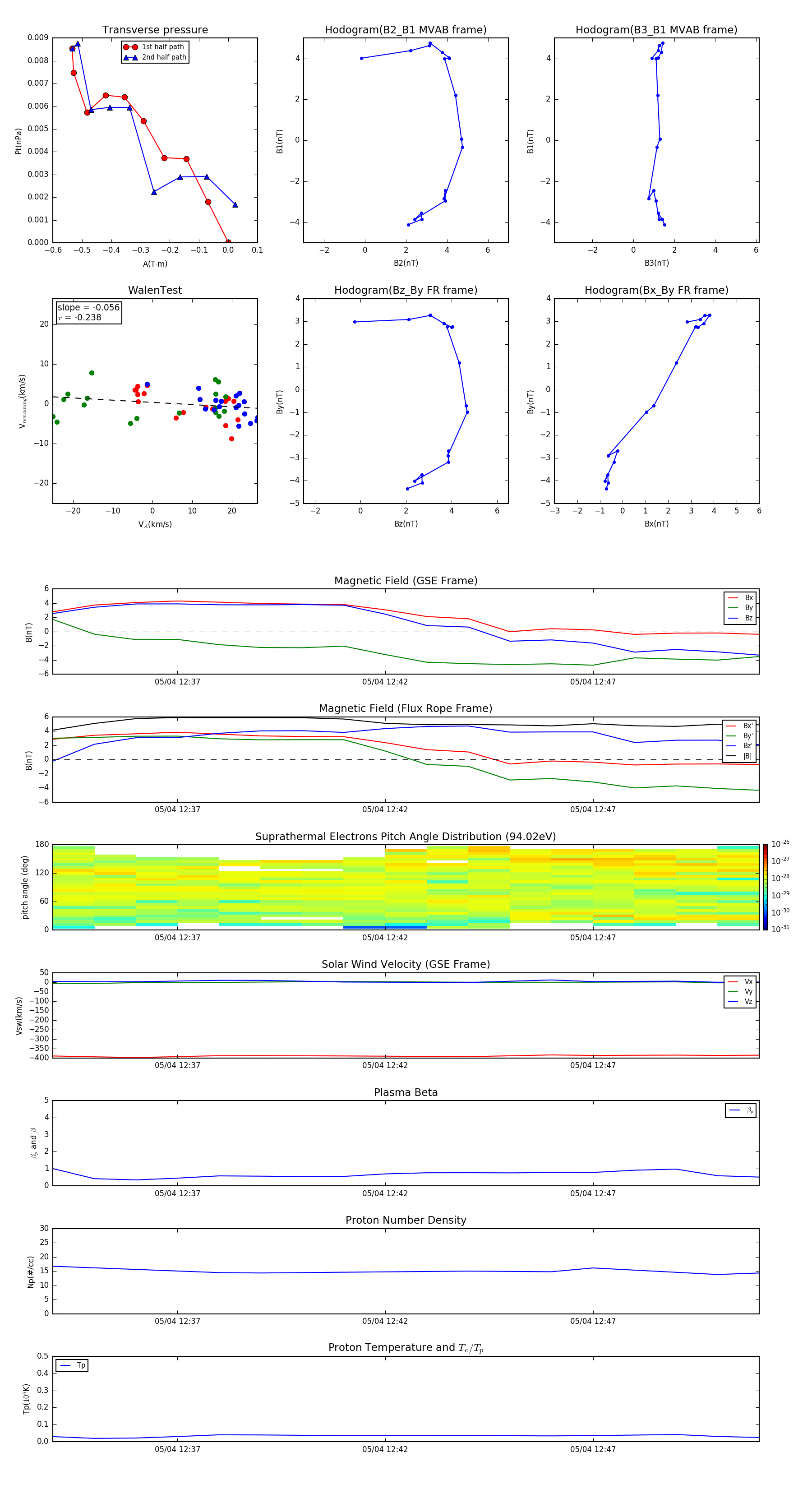Click the 'r = -0.238' annotation
This screenshot has width=812, height=1489.
tap(80, 317)
